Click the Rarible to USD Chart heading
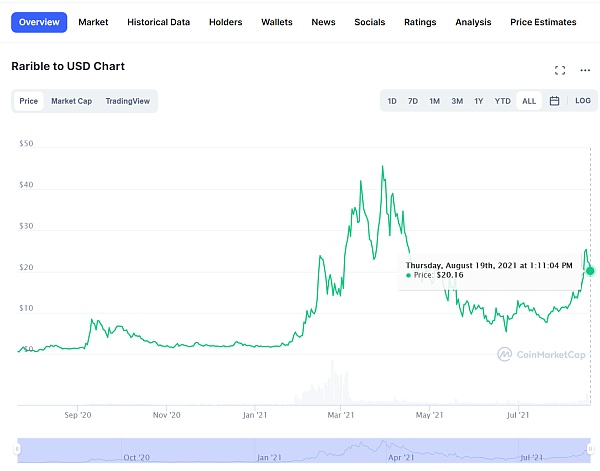 pyautogui.click(x=68, y=66)
